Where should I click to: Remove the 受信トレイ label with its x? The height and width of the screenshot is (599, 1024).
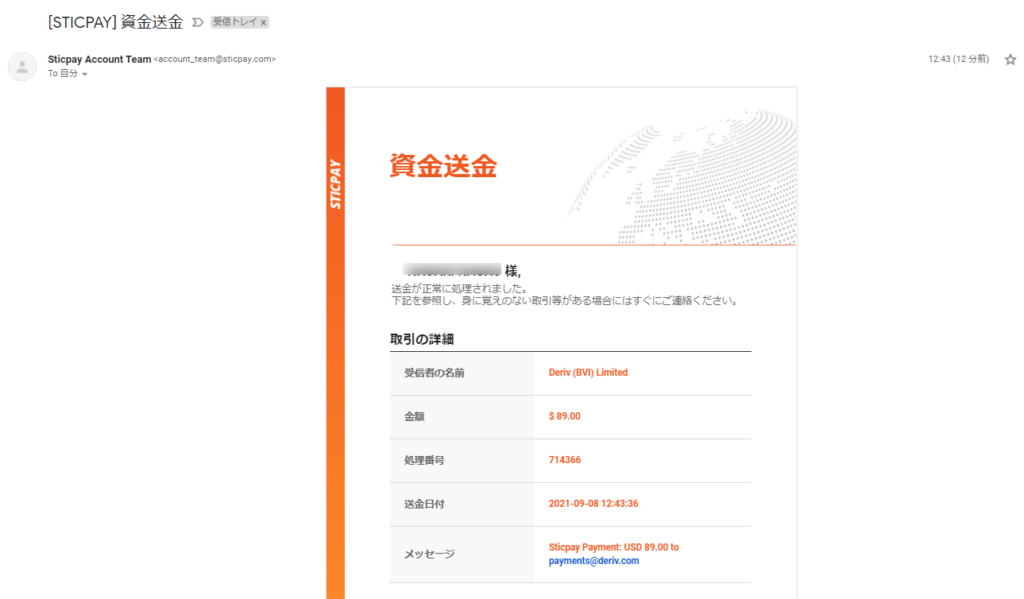[x=264, y=23]
